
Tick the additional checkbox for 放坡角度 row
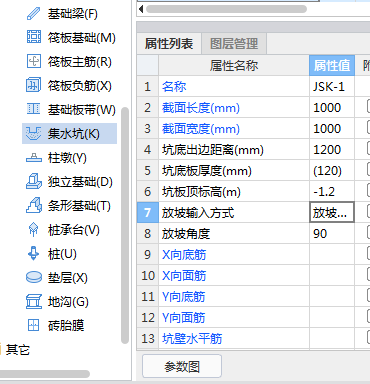[x=368, y=232]
